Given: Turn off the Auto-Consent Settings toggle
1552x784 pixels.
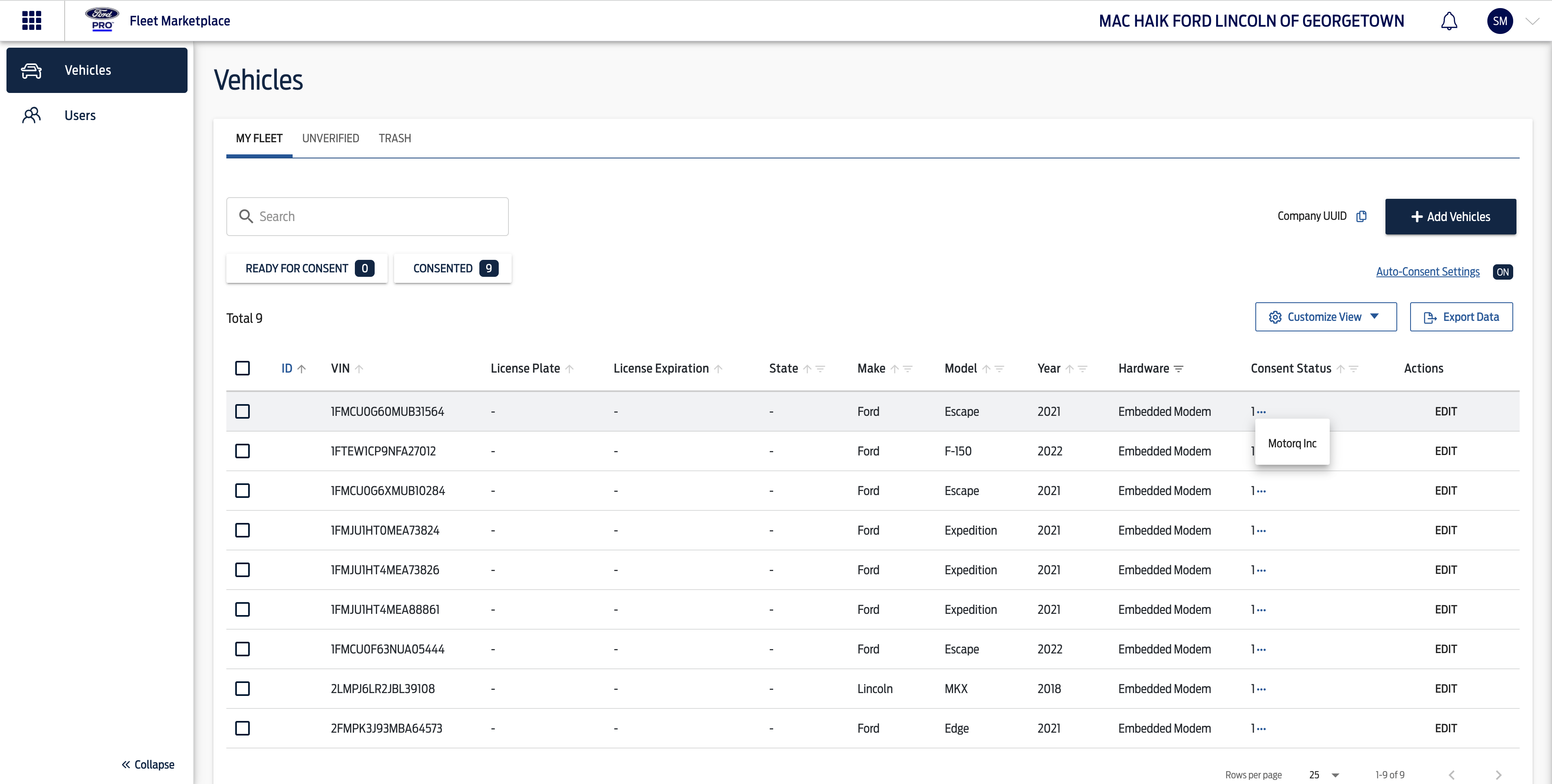Looking at the screenshot, I should click(x=1503, y=271).
